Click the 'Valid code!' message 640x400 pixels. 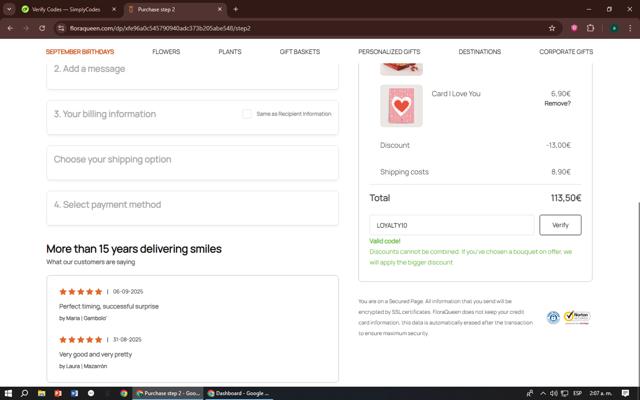point(384,241)
